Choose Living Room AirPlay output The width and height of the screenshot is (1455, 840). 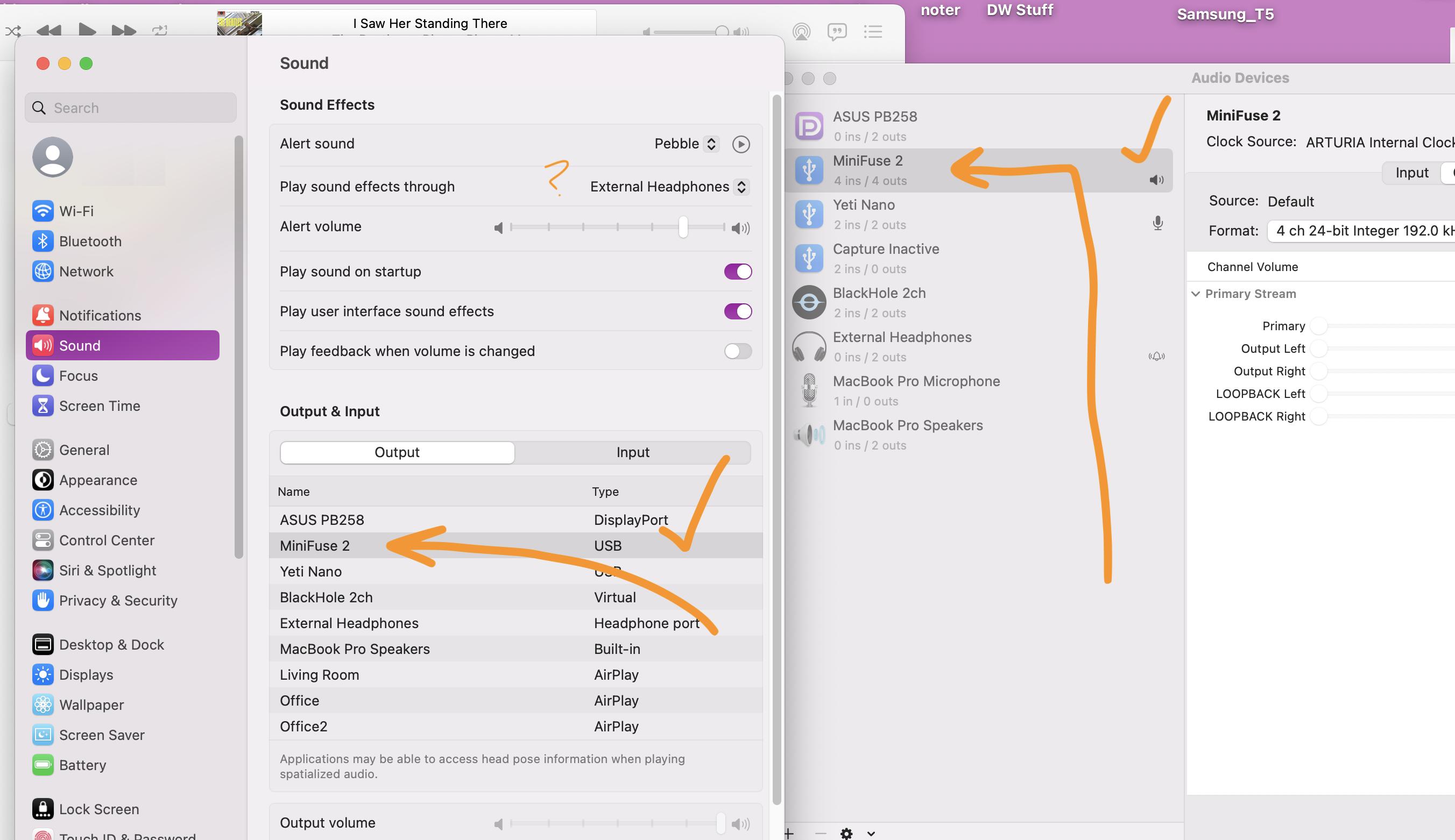(x=515, y=674)
